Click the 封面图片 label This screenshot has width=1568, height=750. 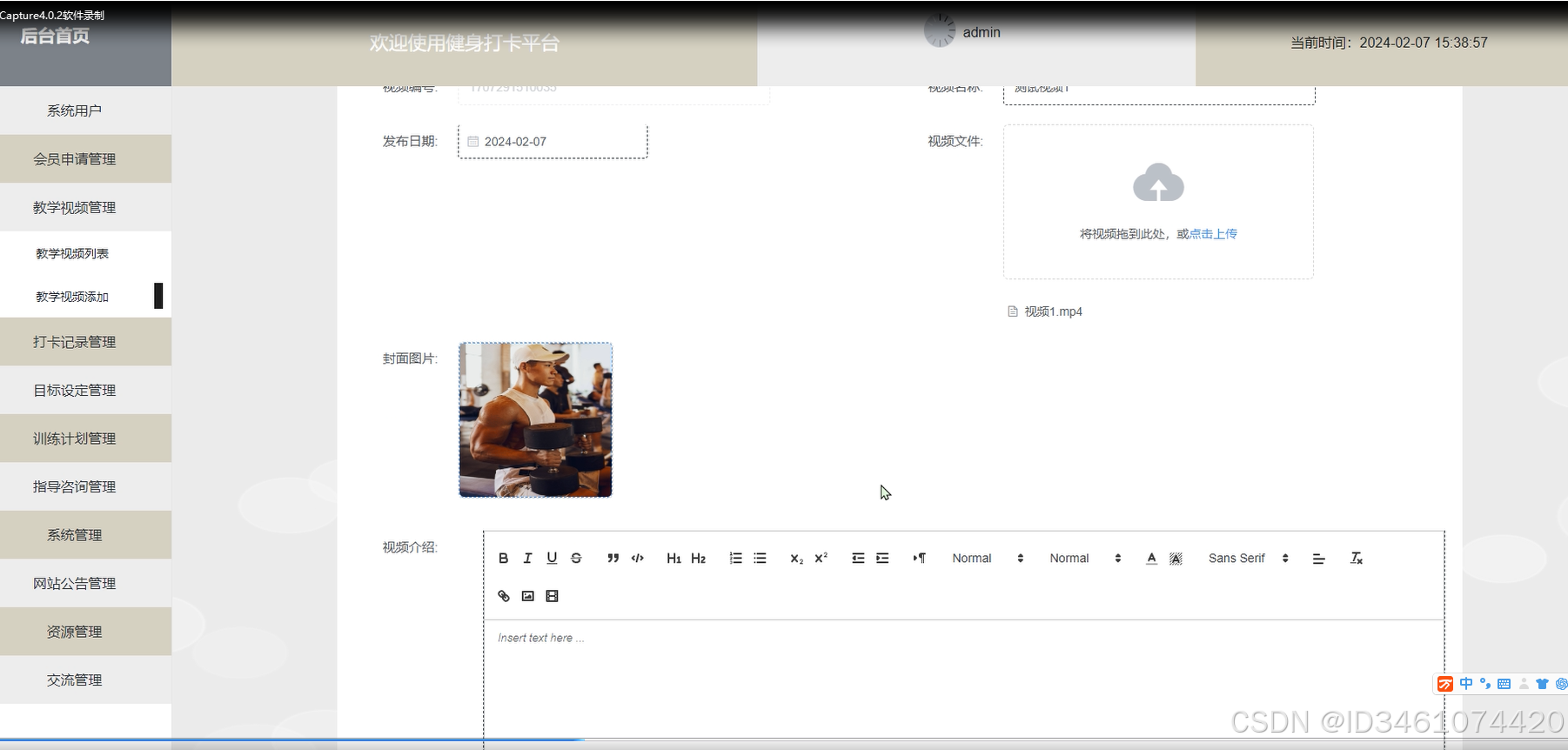(x=410, y=358)
